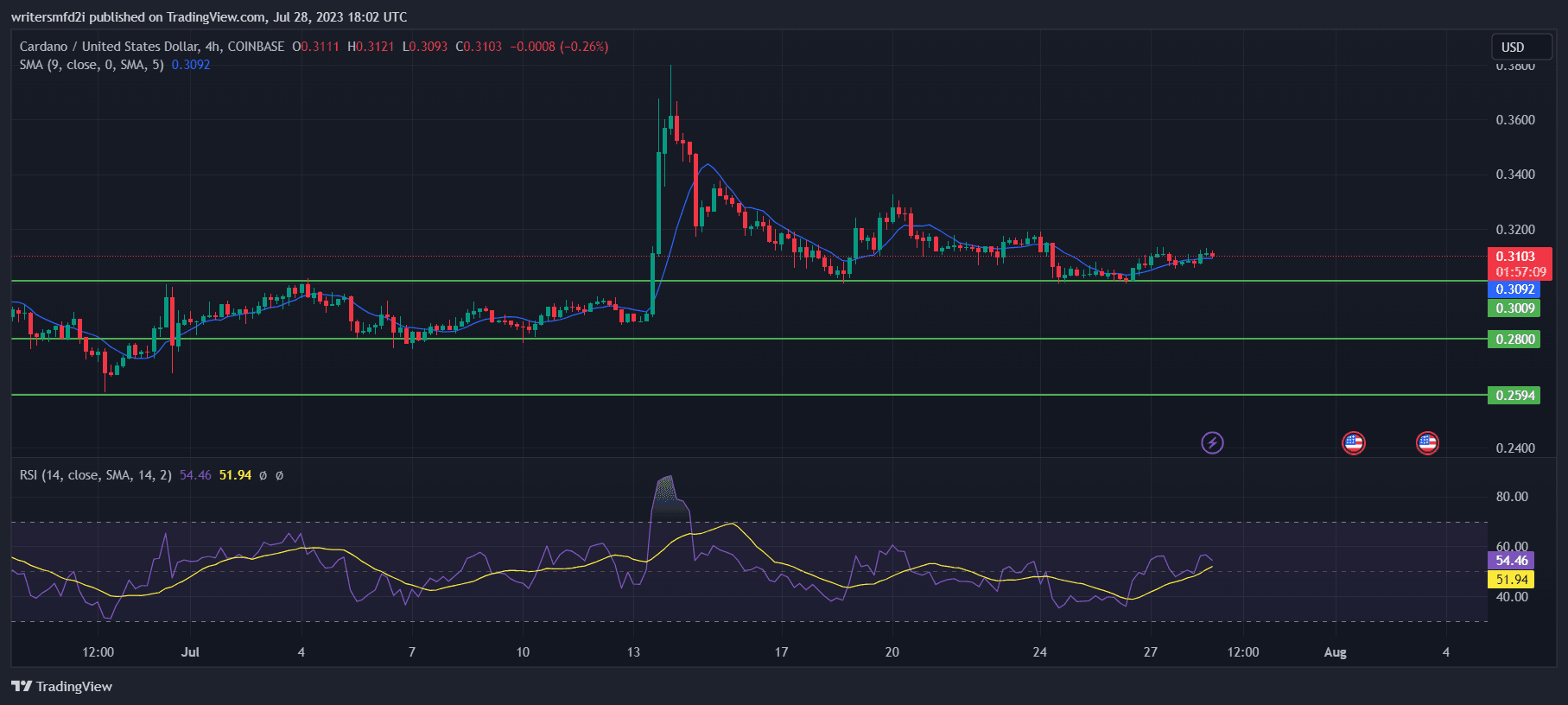Open the SMA (9, close) indicator legend
Viewport: 1568px width, 705px height.
[x=92, y=65]
